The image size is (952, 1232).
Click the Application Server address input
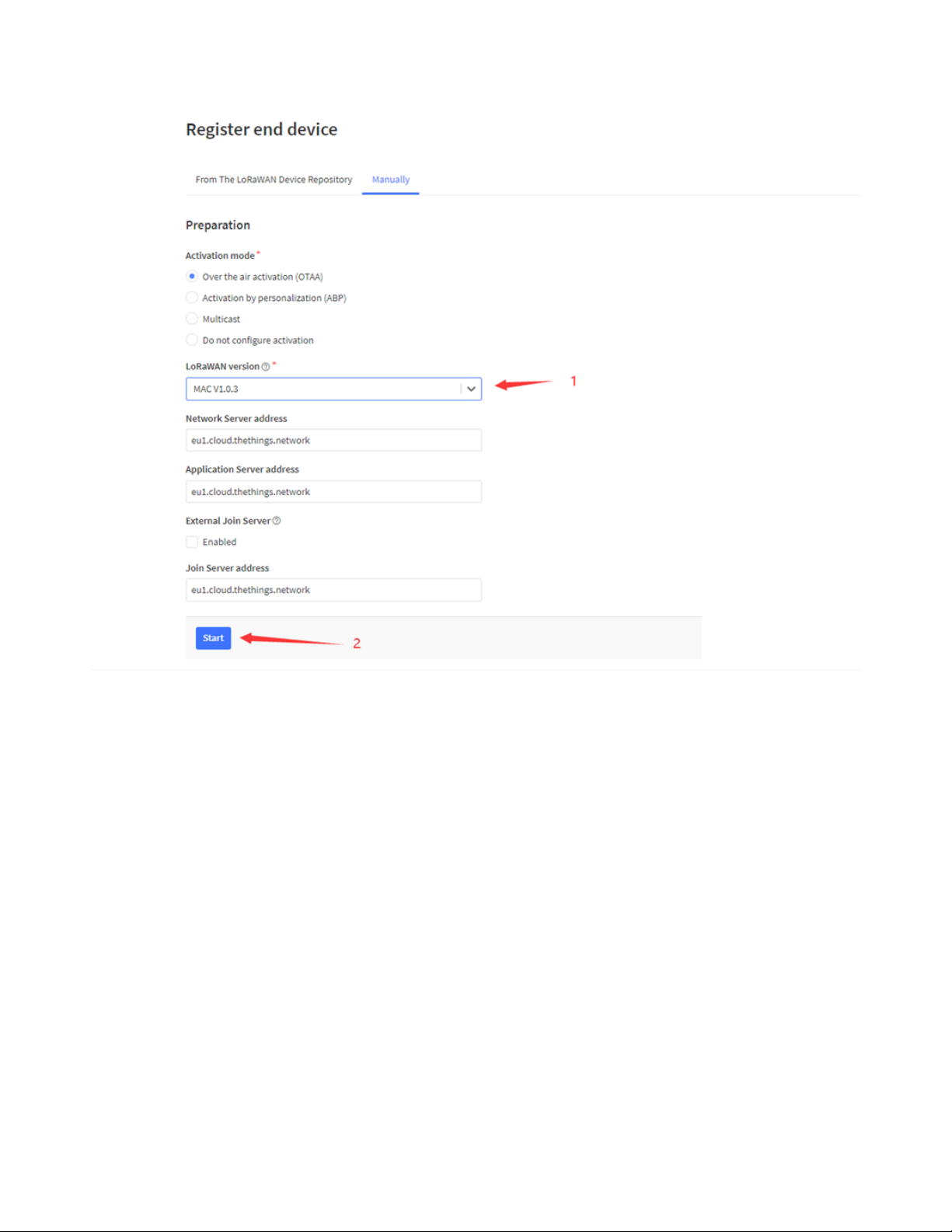pyautogui.click(x=333, y=491)
